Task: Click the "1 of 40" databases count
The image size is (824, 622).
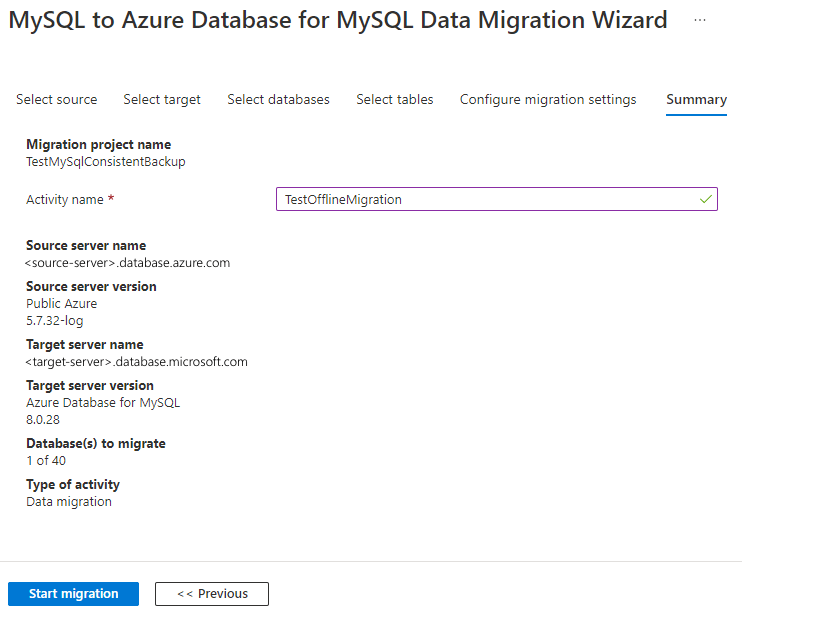Action: 46,460
